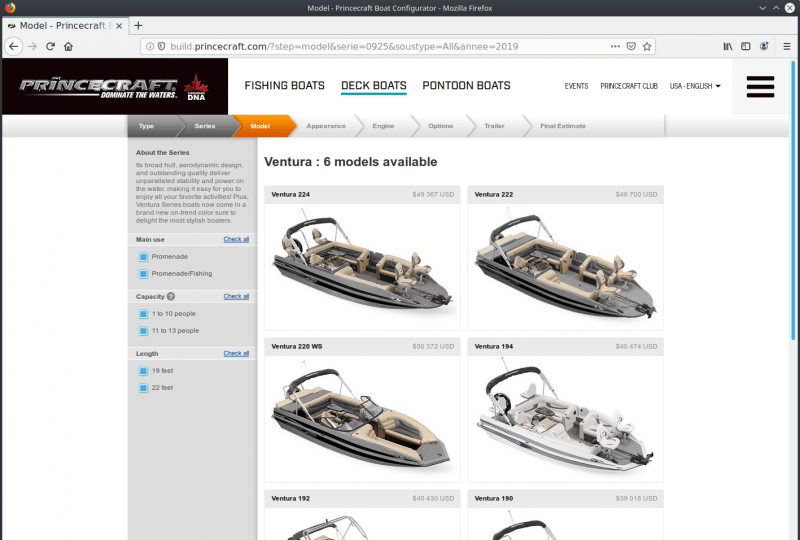Screen dimensions: 800x540
Task: Click the $49 367 USD price
Action: [433, 194]
